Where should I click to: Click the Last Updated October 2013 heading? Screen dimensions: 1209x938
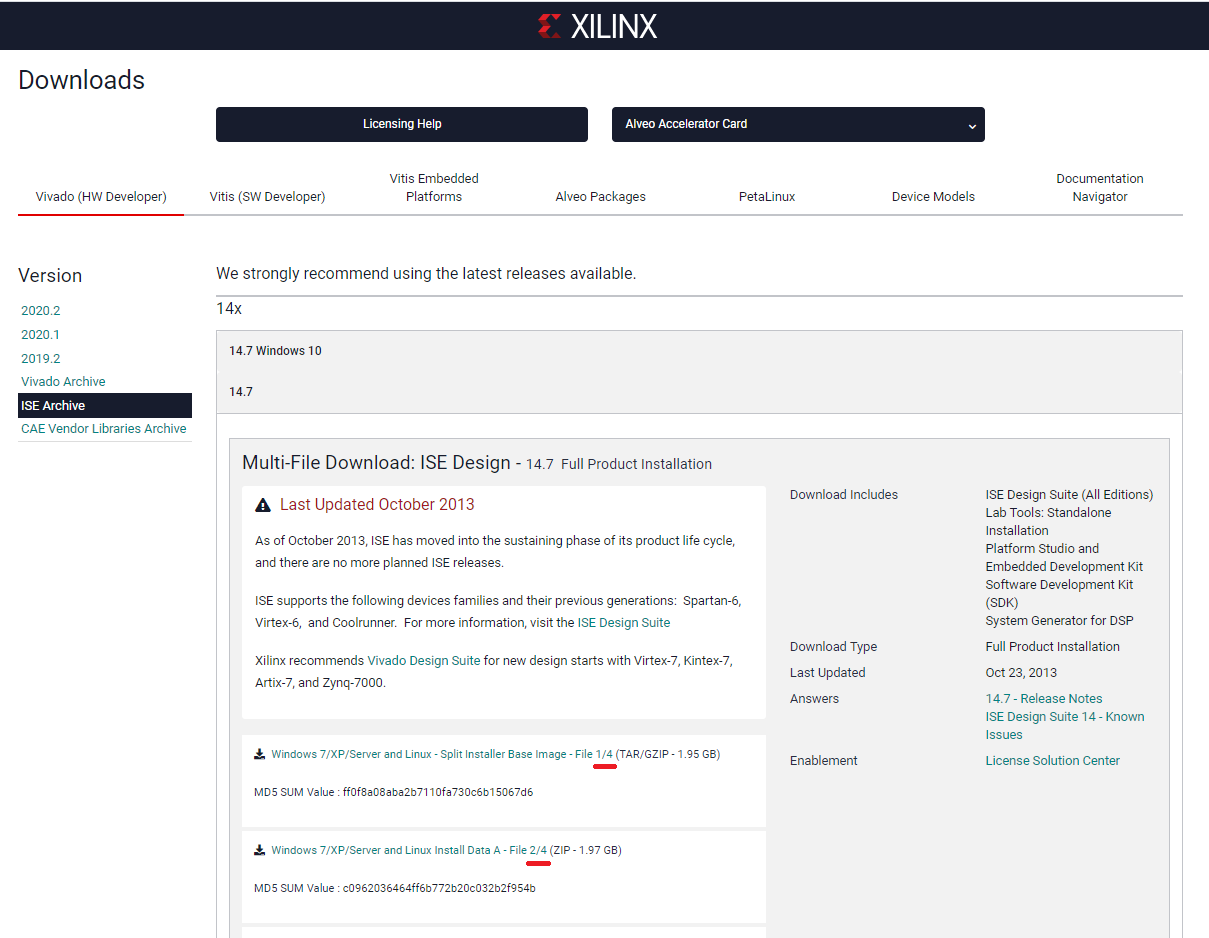tap(377, 505)
